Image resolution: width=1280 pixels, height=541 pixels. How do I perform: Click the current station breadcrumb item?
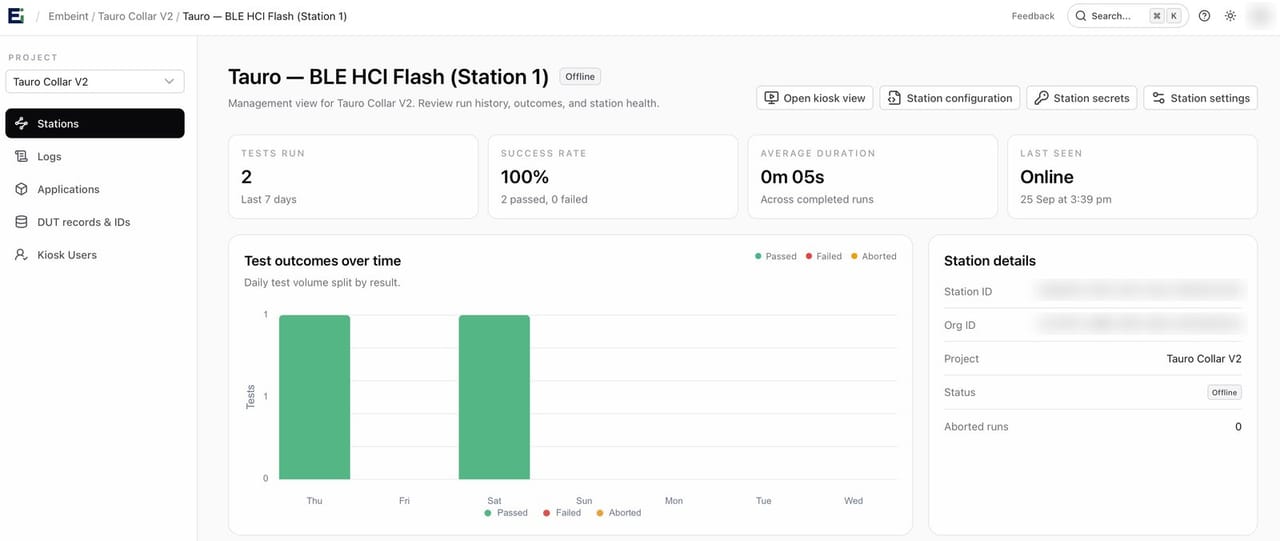click(x=265, y=16)
